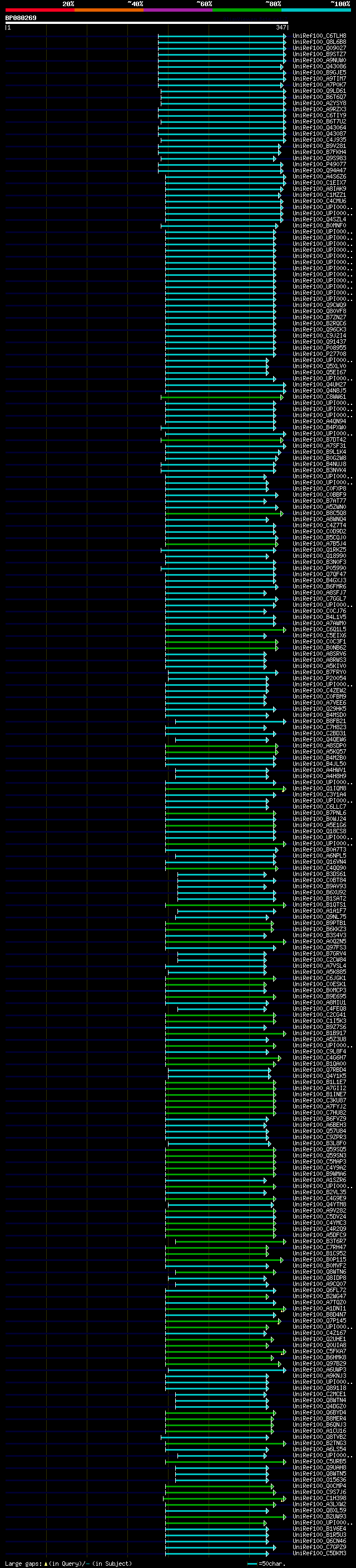Open hit UniRef100_Q8L6B8 label
356x1568 pixels.
coord(319,42)
